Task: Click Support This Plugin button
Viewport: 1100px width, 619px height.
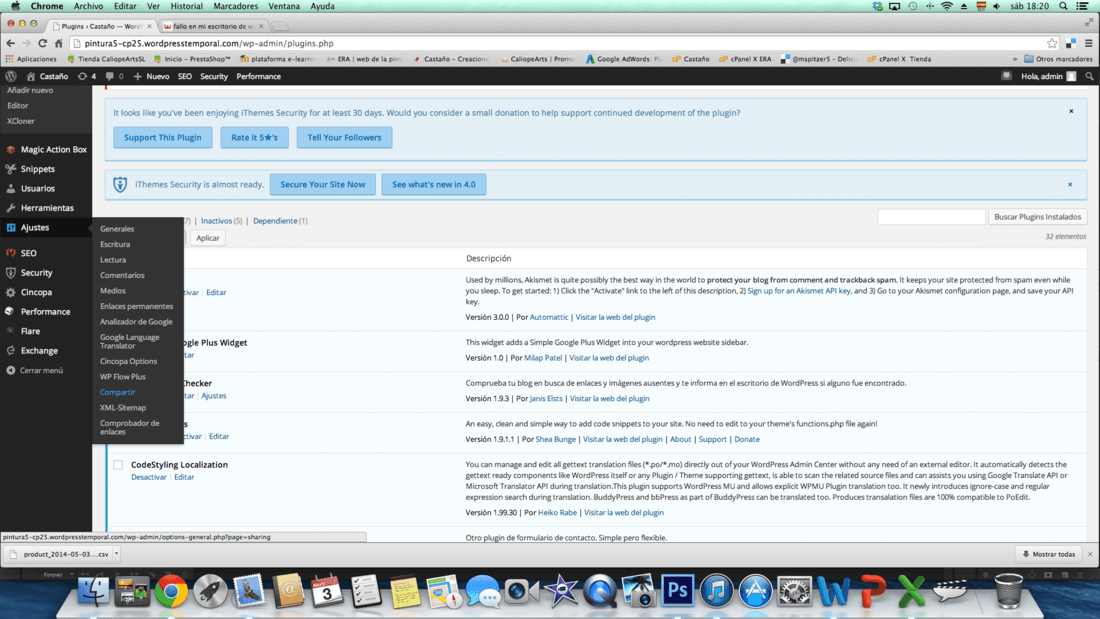Action: (163, 138)
